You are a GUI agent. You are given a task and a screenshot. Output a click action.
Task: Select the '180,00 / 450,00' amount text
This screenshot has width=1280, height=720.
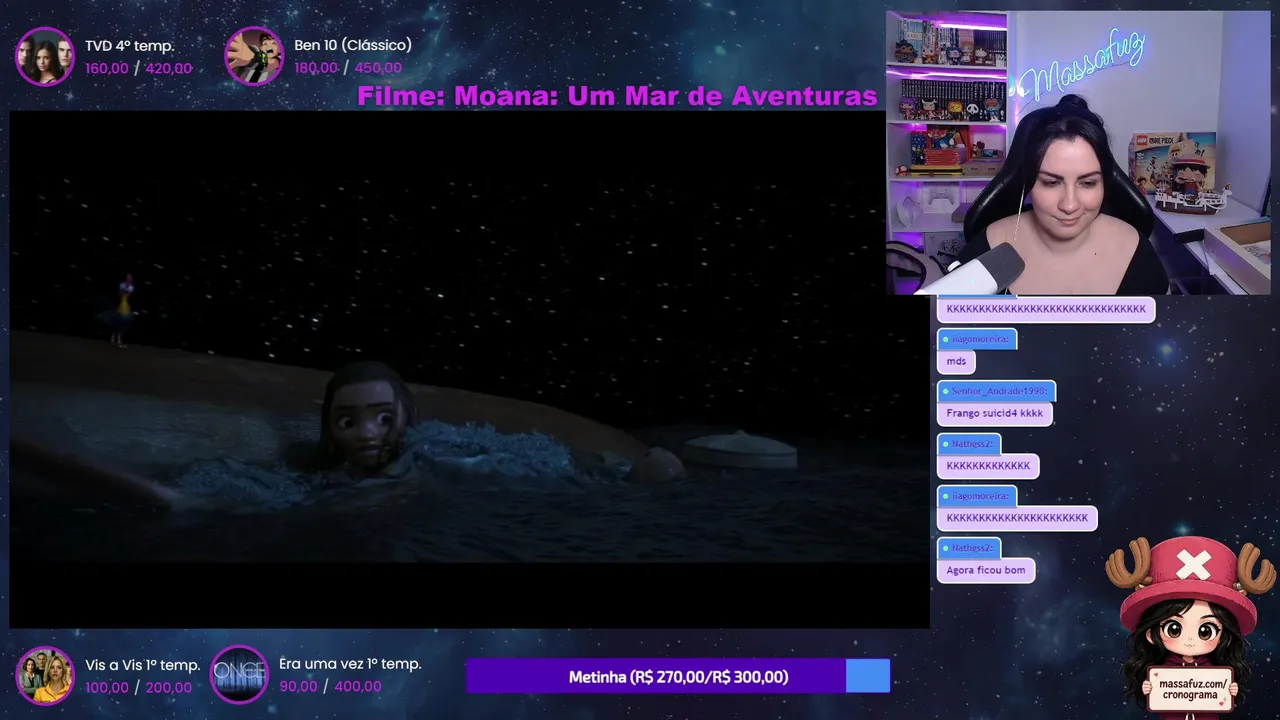[x=348, y=68]
